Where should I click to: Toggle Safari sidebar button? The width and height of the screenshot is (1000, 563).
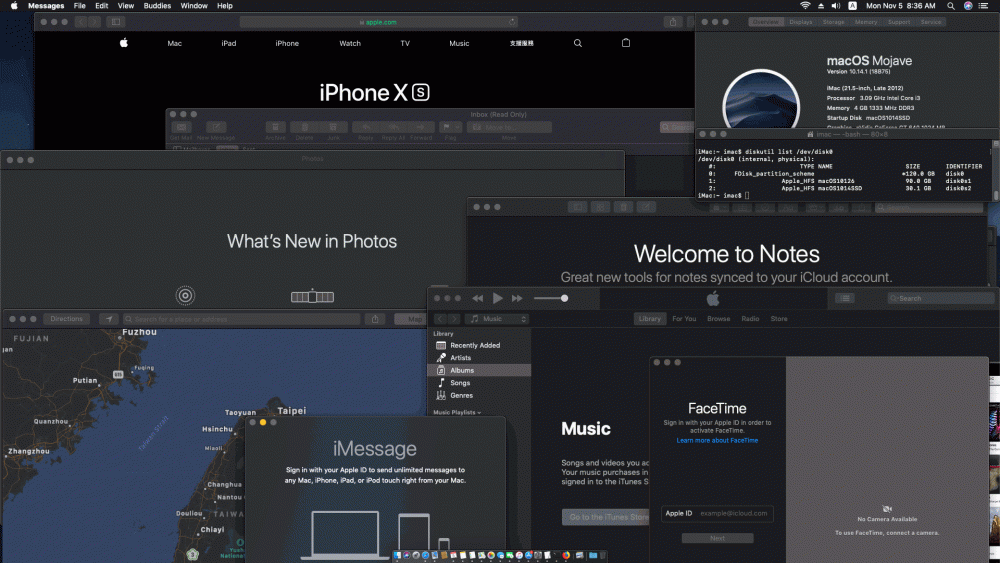pyautogui.click(x=115, y=22)
